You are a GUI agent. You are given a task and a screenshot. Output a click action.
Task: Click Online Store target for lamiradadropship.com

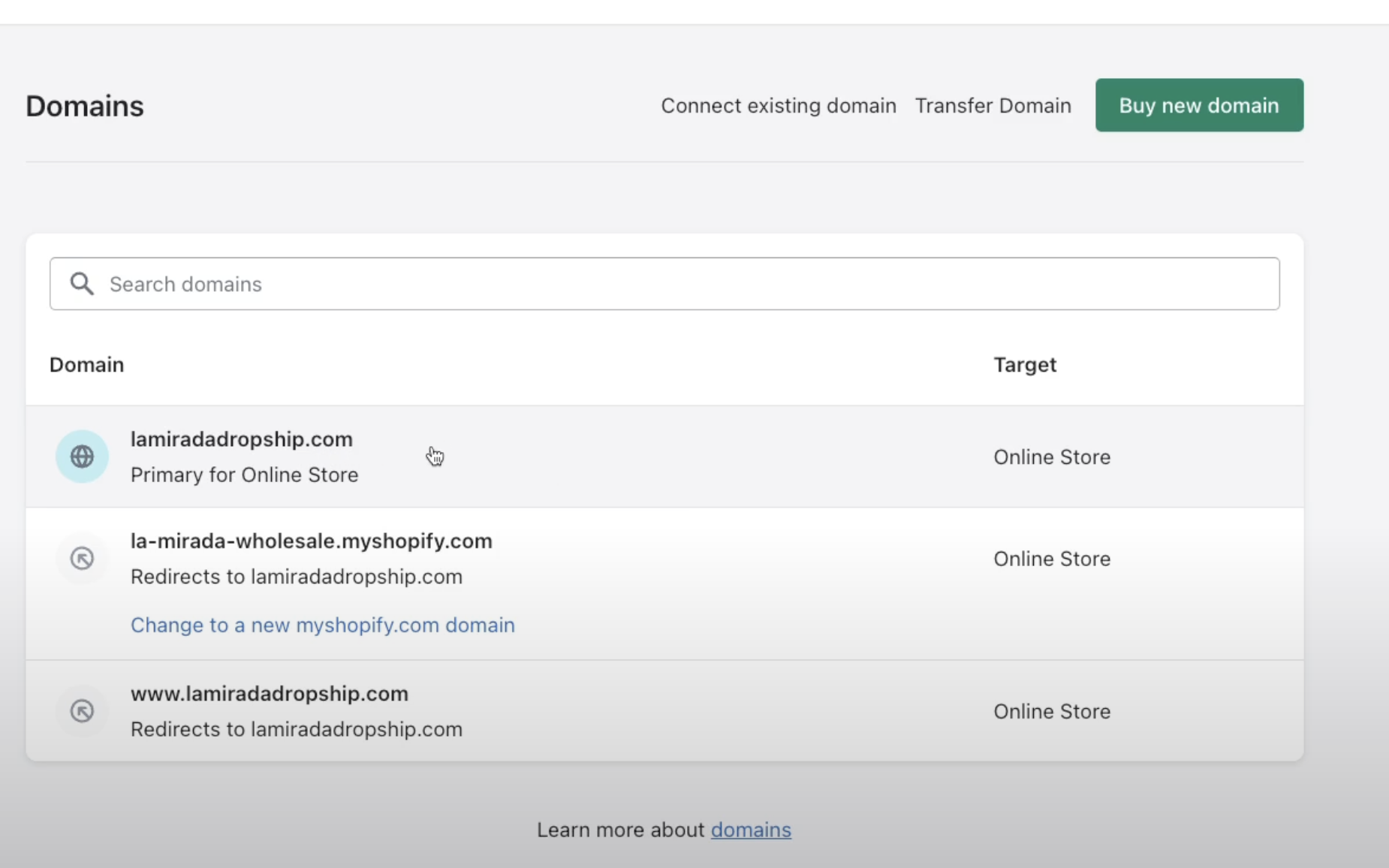[x=1052, y=457]
